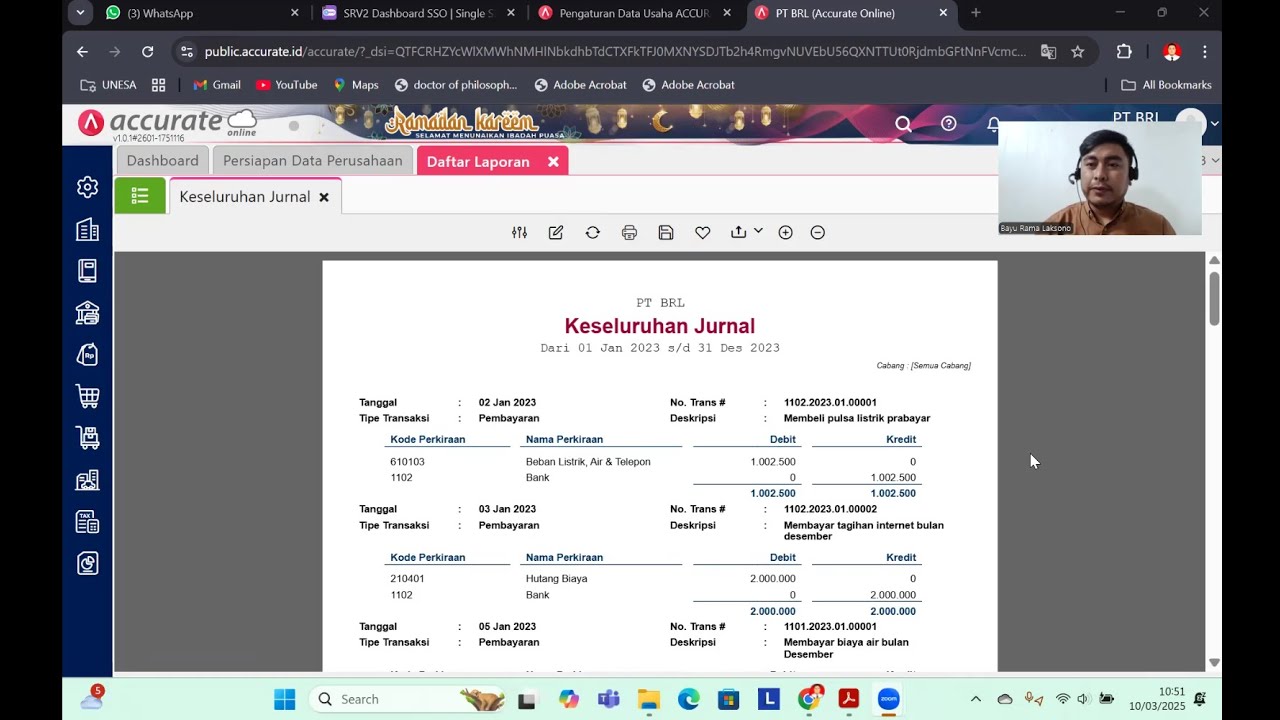The image size is (1280, 720).
Task: Click transaction number 1102.2023.01.00001
Action: [x=830, y=402]
